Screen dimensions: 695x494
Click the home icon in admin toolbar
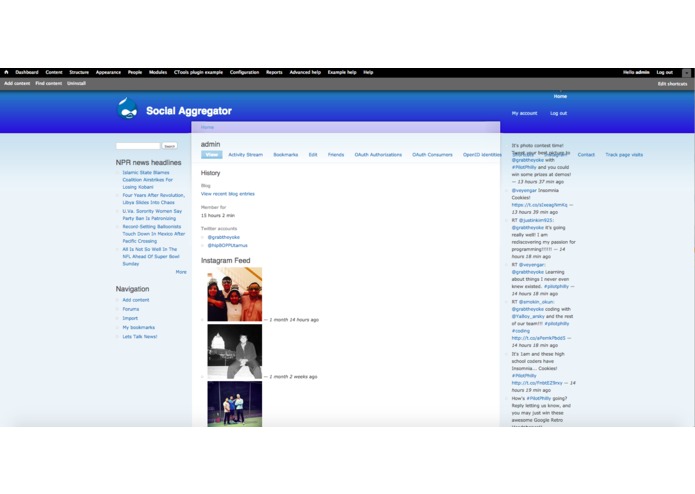tap(6, 72)
